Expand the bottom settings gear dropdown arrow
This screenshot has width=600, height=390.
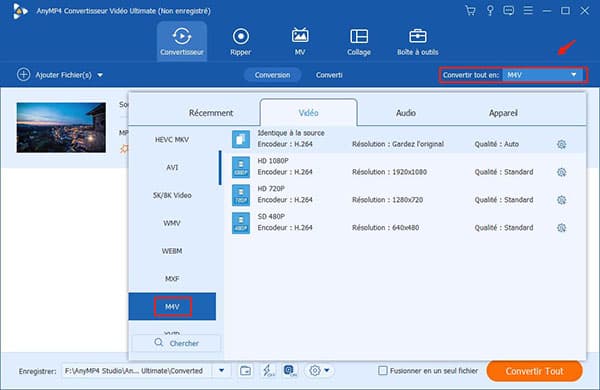(327, 370)
